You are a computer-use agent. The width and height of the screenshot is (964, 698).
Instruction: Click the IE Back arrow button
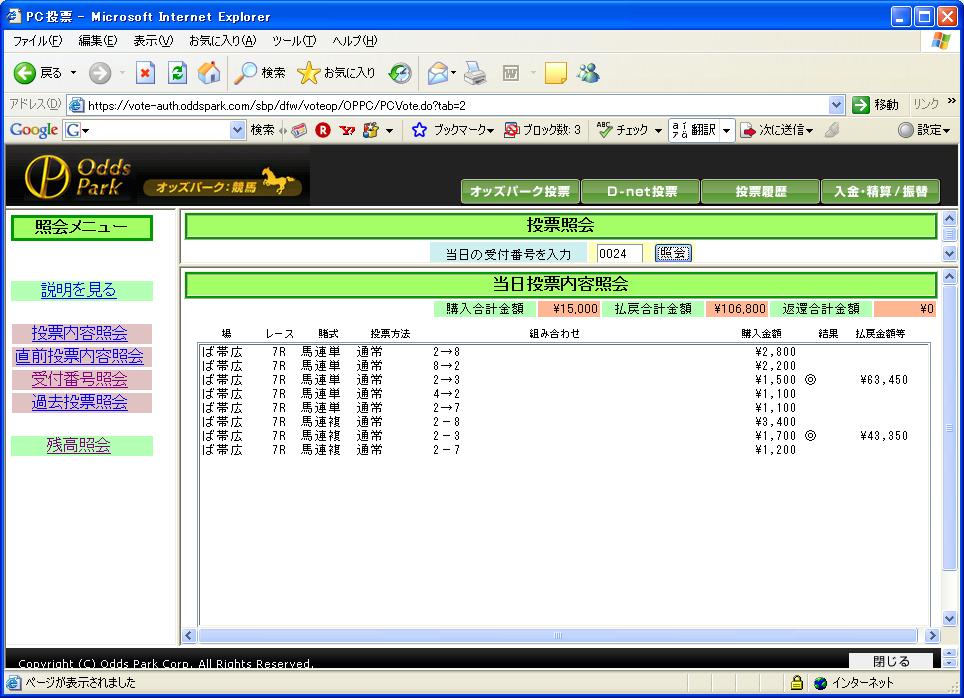(x=25, y=73)
